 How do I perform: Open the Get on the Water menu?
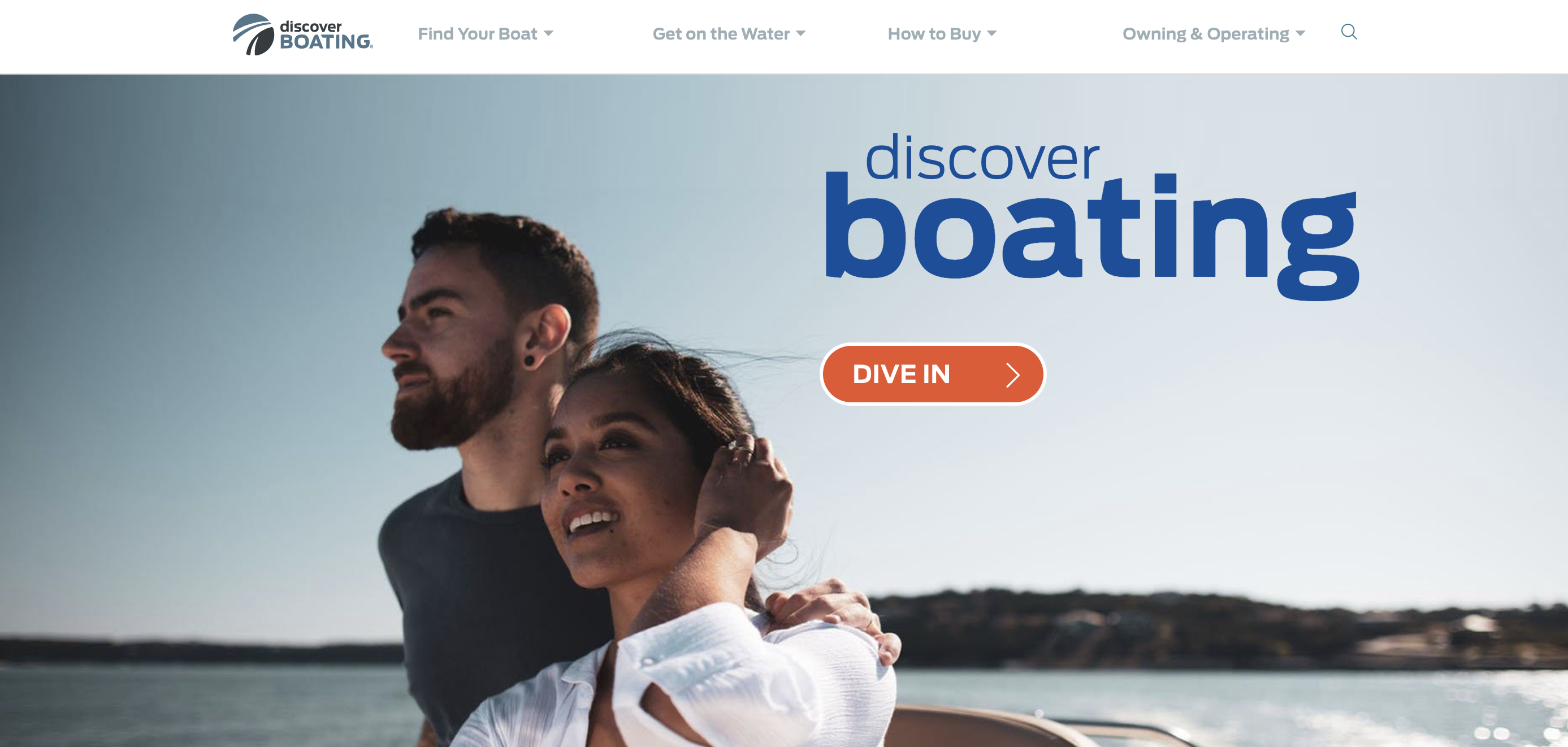click(721, 34)
